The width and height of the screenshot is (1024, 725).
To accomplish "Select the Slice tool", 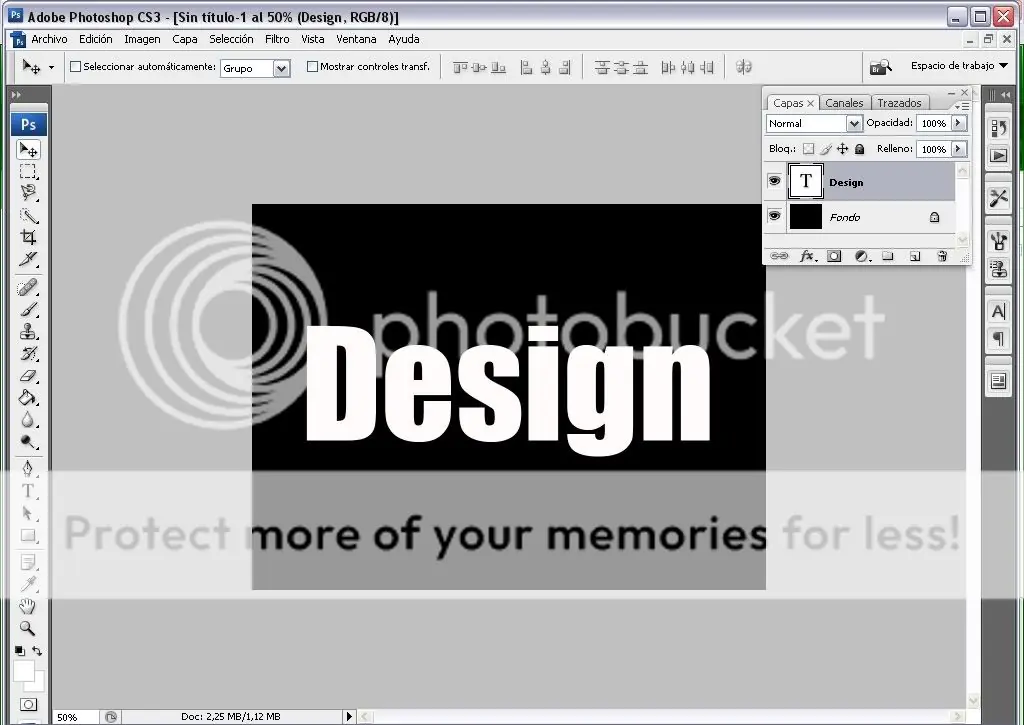I will pyautogui.click(x=28, y=259).
